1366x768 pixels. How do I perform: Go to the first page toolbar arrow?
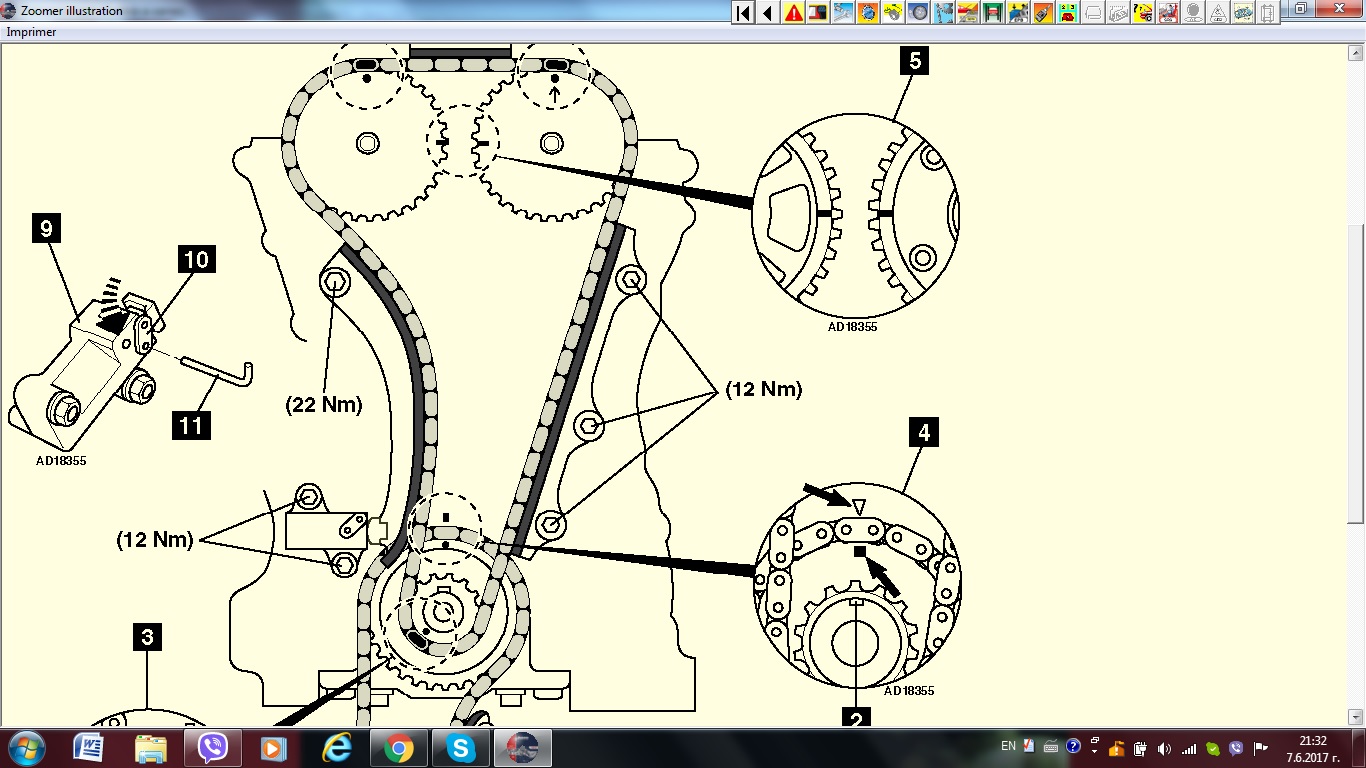pos(743,13)
